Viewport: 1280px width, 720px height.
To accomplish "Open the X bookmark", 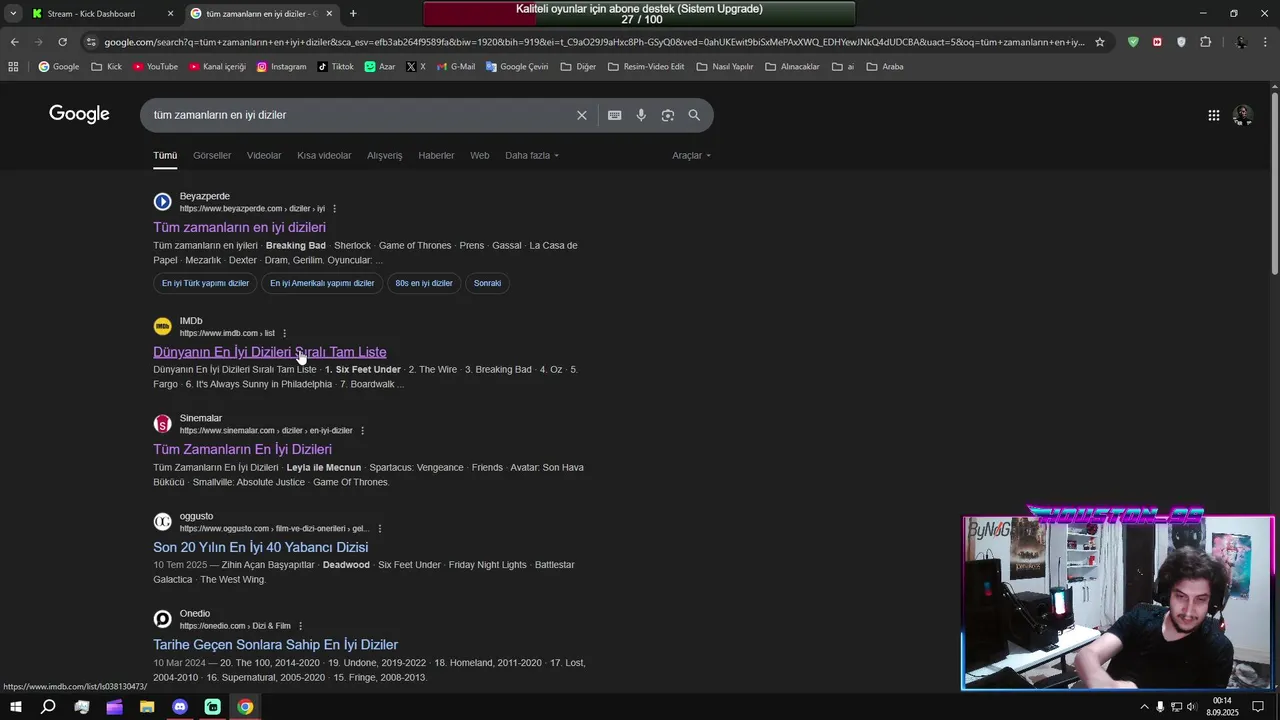I will [x=415, y=67].
